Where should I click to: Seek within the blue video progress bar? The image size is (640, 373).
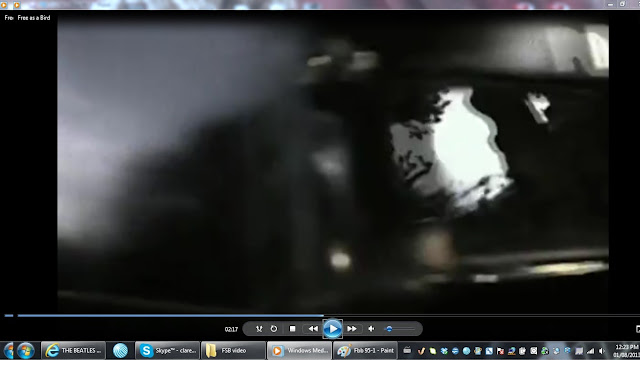point(171,315)
